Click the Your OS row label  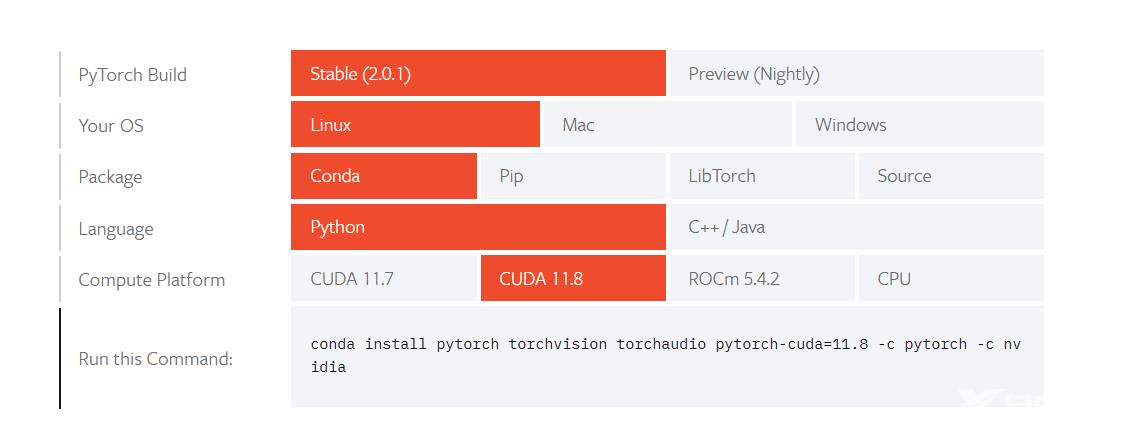[110, 126]
